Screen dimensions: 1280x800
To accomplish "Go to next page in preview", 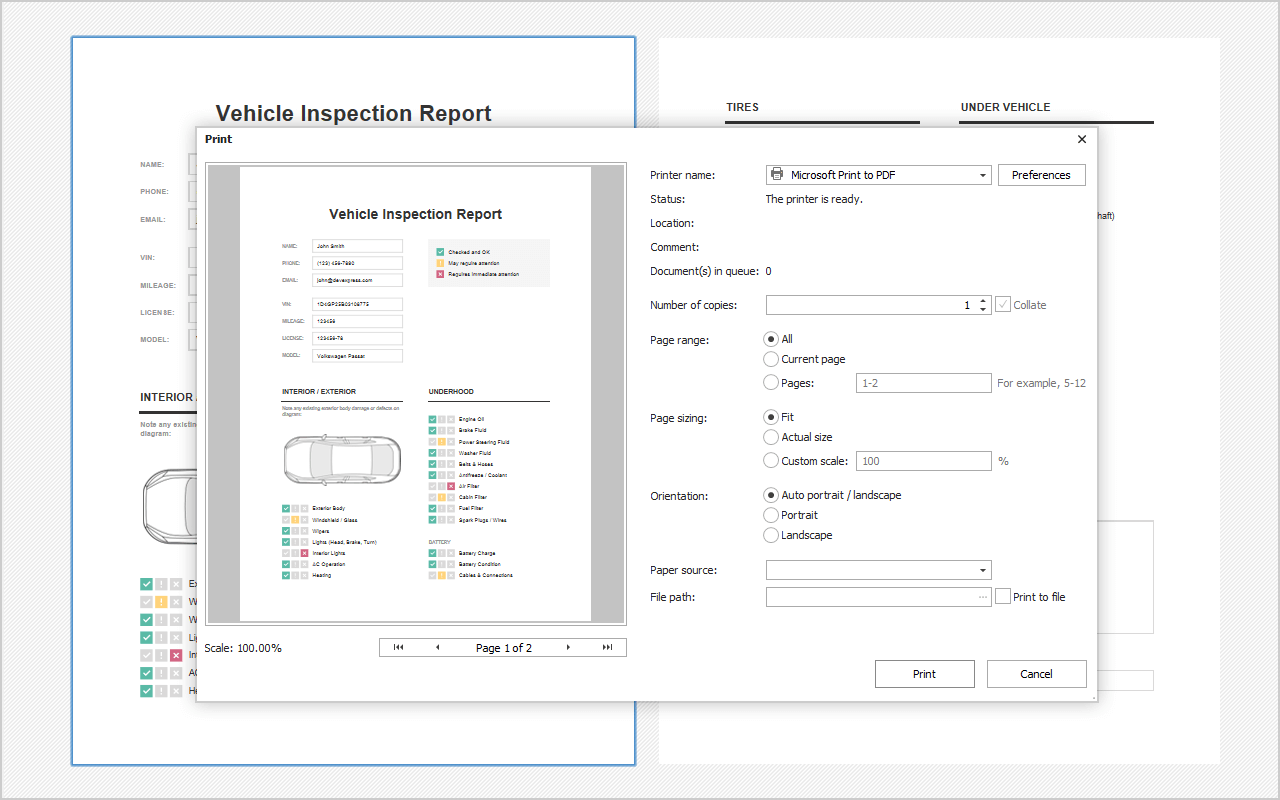I will click(569, 648).
